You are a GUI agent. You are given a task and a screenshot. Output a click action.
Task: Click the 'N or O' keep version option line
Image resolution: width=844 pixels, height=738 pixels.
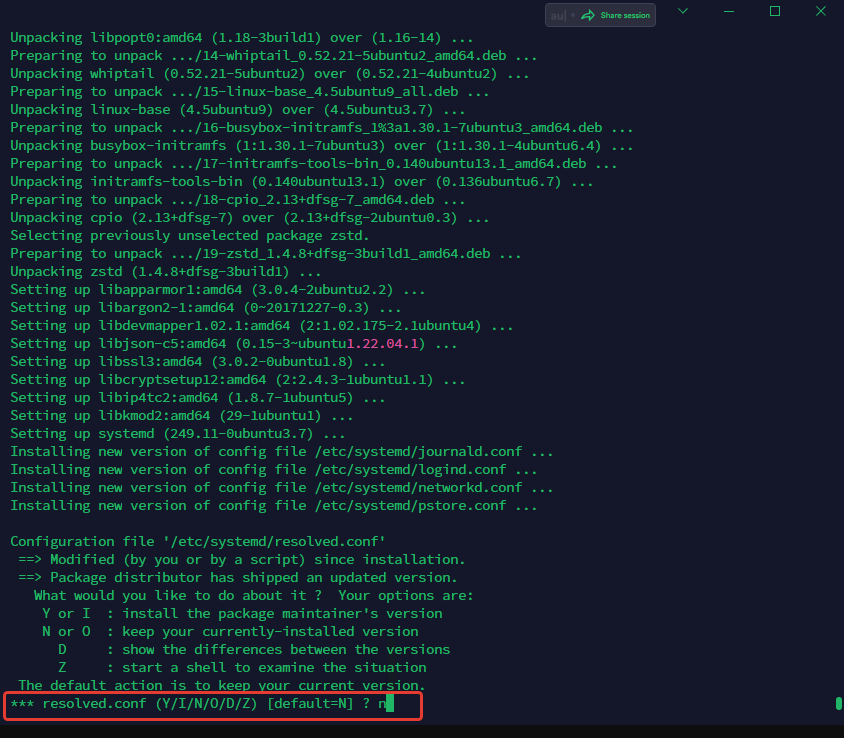[x=230, y=631]
